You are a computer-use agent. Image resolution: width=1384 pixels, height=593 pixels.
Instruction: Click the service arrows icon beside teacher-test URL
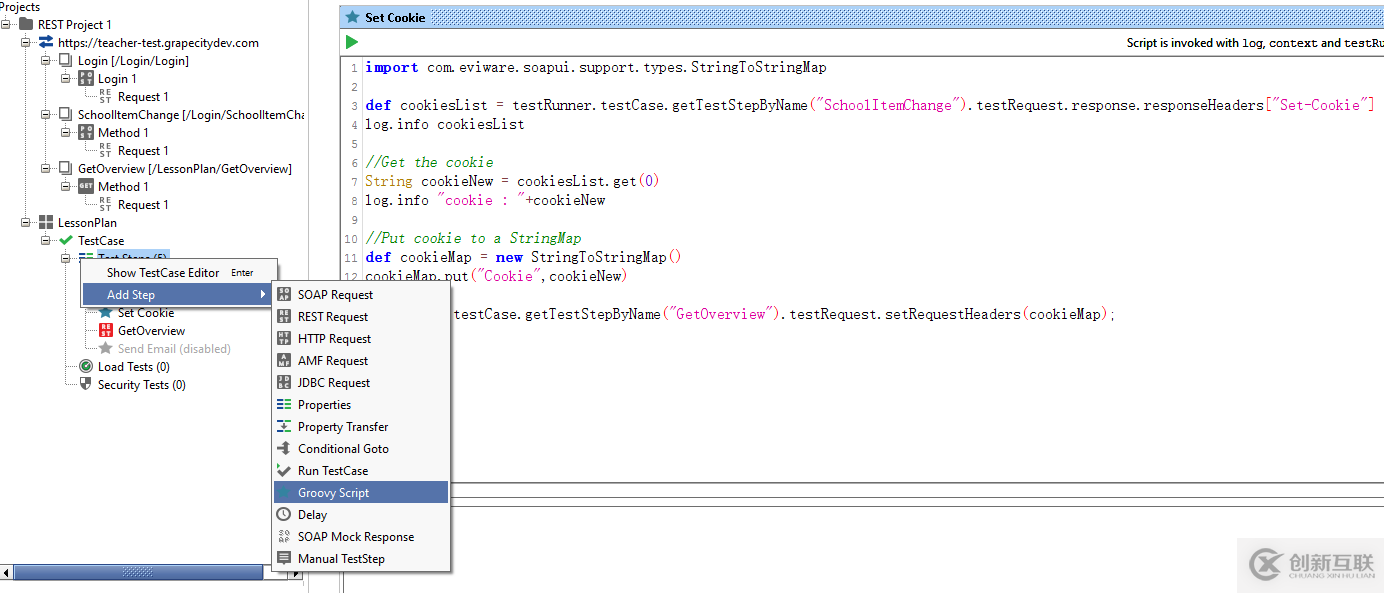[x=46, y=42]
